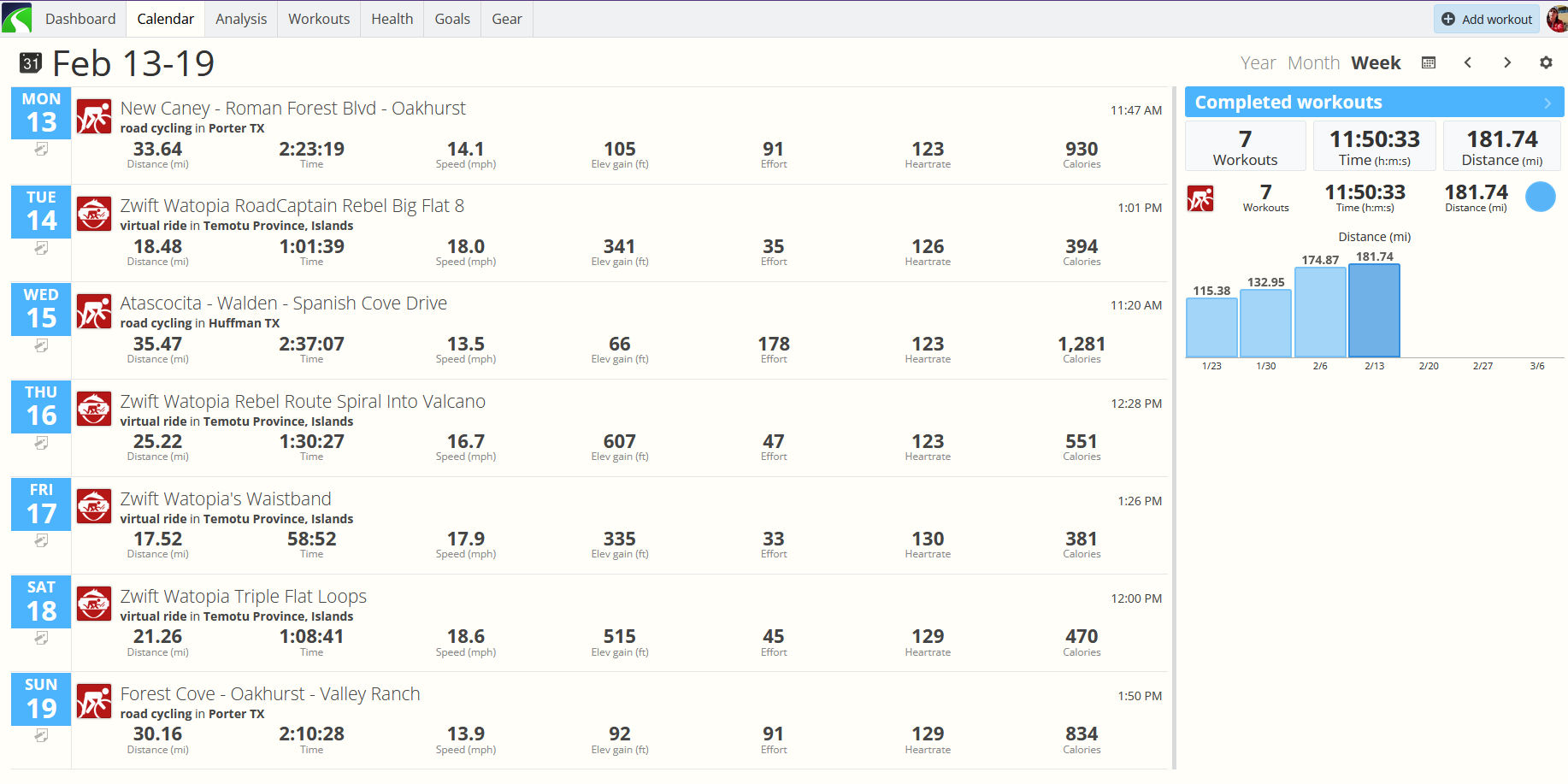Click the add note icon under Sunday 19
This screenshot has height=784, width=1568.
point(41,736)
